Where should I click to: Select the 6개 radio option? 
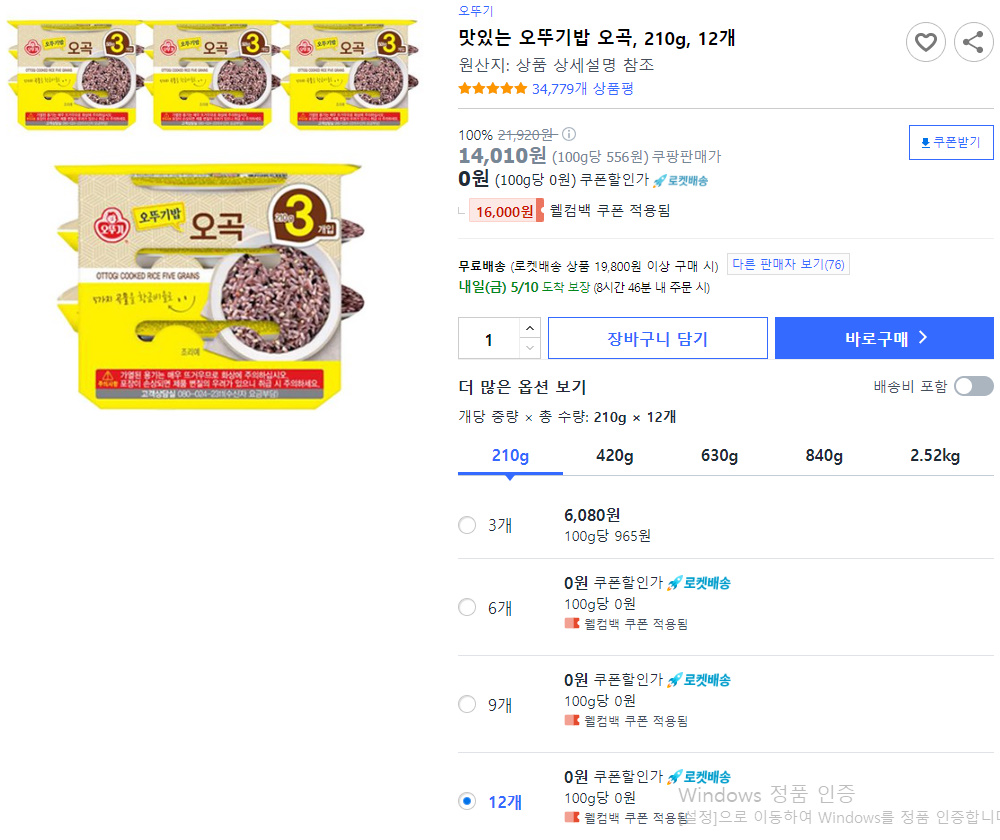click(x=467, y=607)
